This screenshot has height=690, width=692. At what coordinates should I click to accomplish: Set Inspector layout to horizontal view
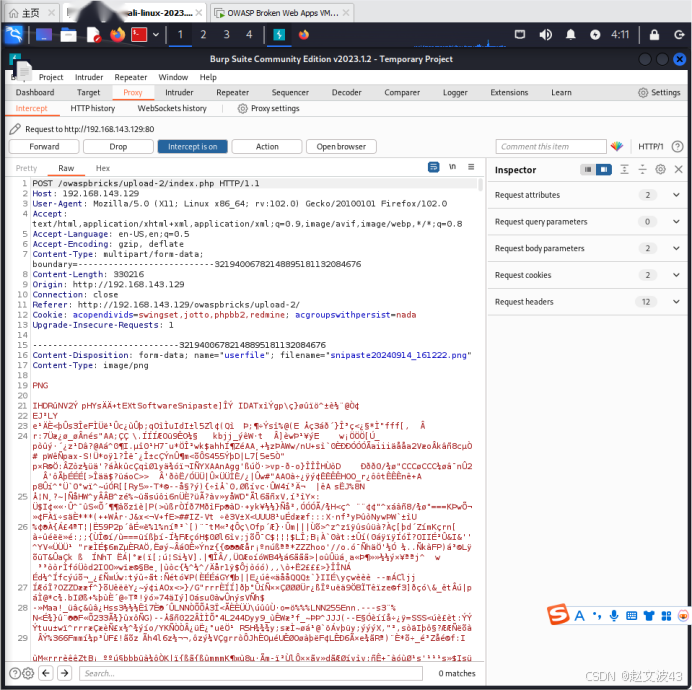coord(587,170)
